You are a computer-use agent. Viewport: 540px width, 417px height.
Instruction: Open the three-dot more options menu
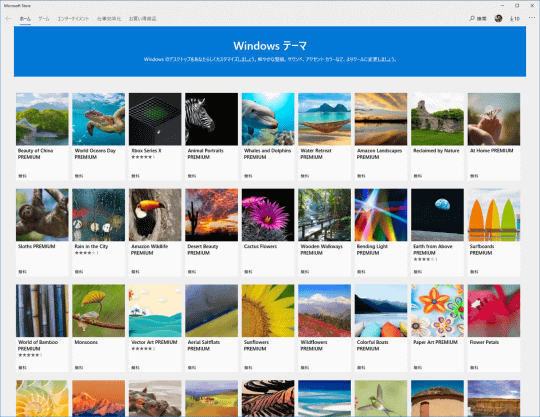pyautogui.click(x=531, y=18)
